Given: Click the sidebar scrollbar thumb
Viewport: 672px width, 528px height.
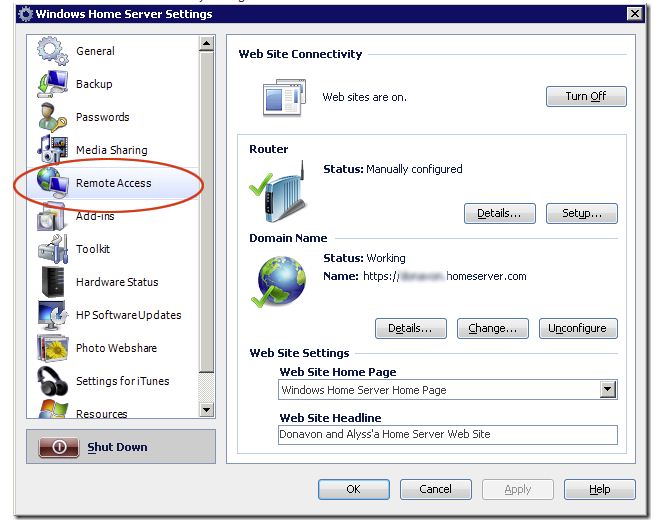Looking at the screenshot, I should point(206,212).
